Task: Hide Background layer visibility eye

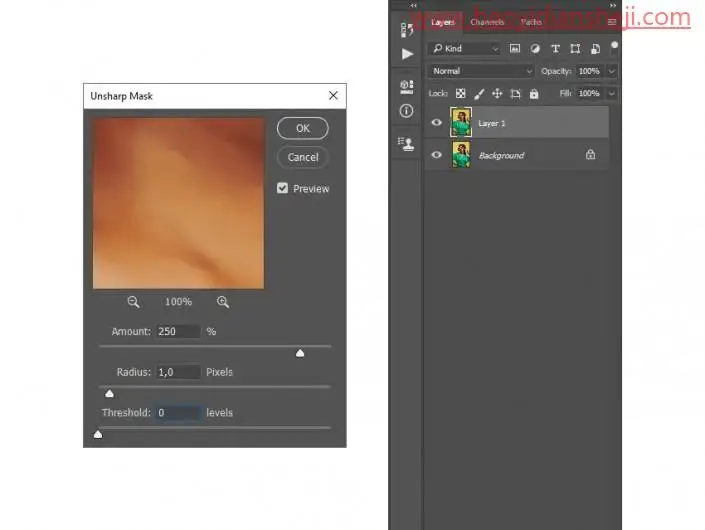Action: 437,155
